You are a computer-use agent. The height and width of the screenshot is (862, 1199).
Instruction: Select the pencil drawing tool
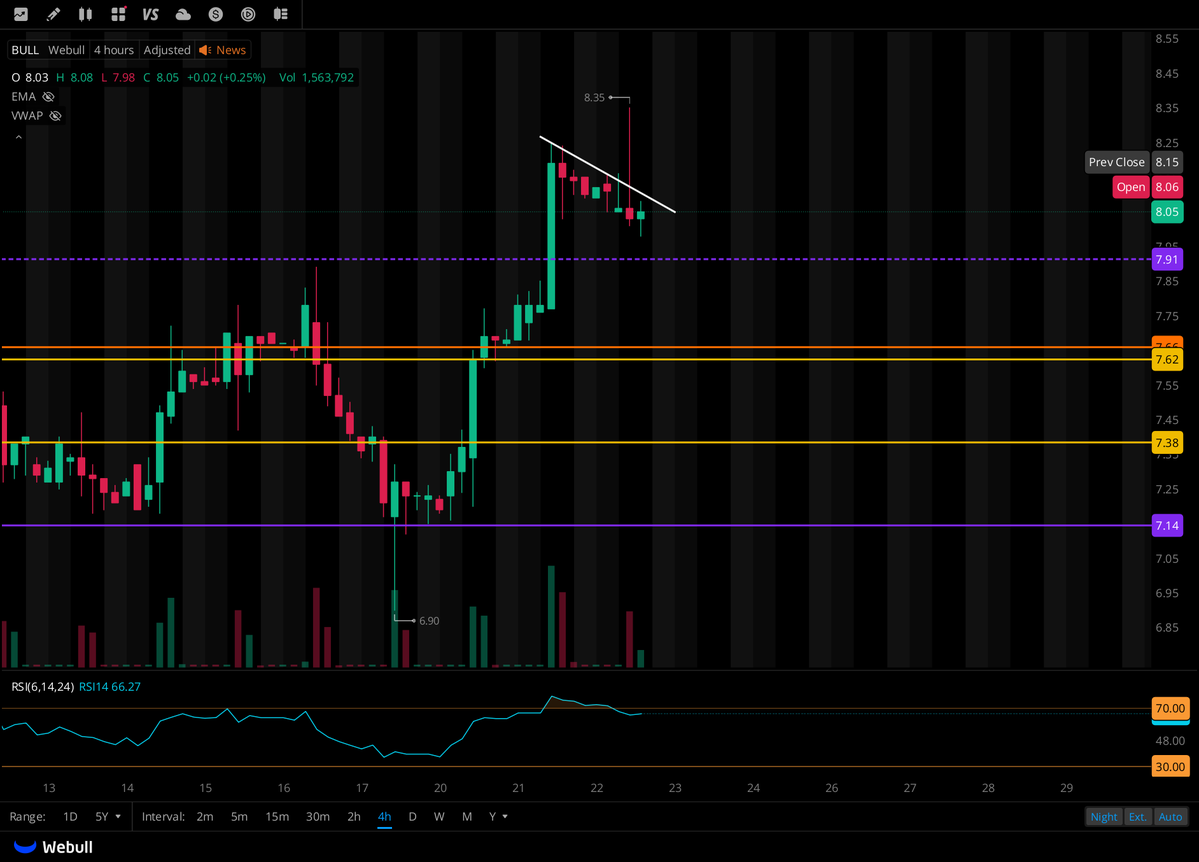point(54,14)
